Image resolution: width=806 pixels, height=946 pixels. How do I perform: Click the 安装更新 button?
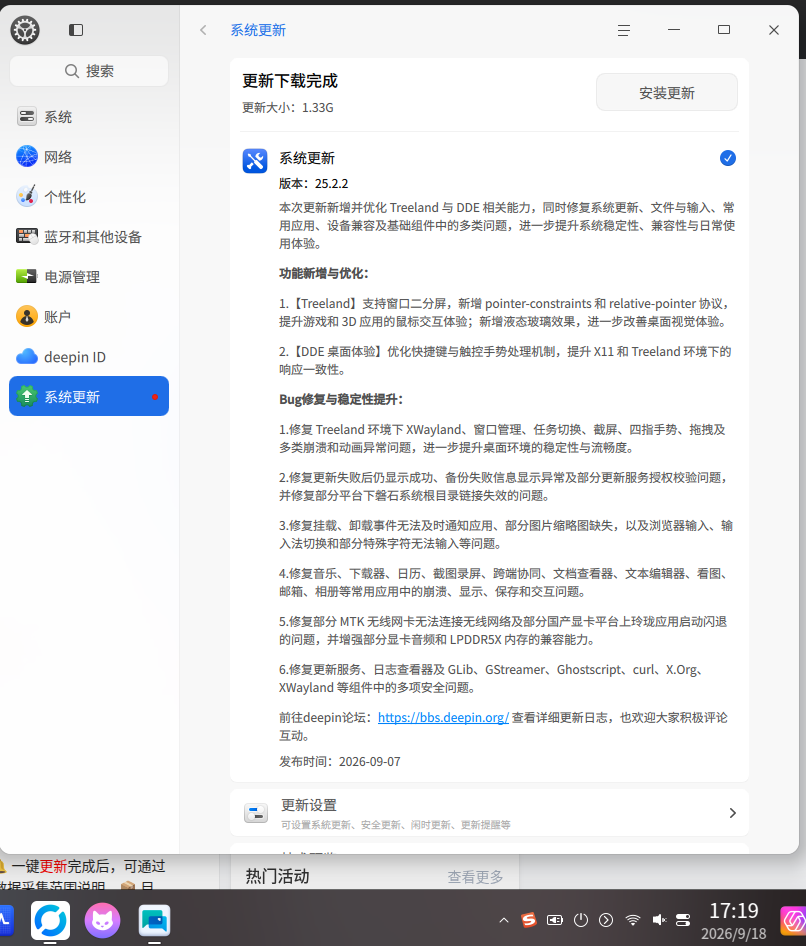[667, 92]
